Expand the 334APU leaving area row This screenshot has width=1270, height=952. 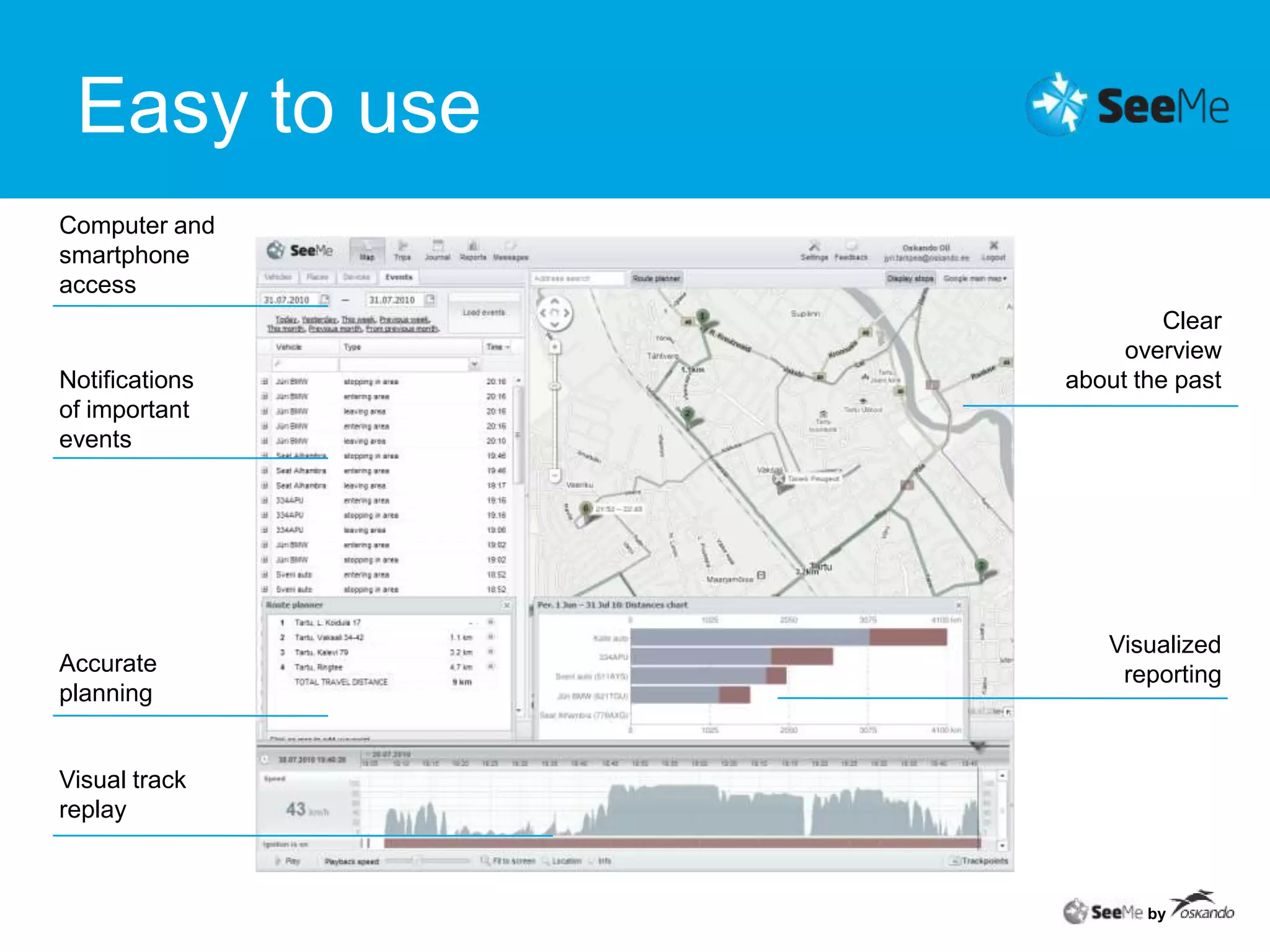265,531
